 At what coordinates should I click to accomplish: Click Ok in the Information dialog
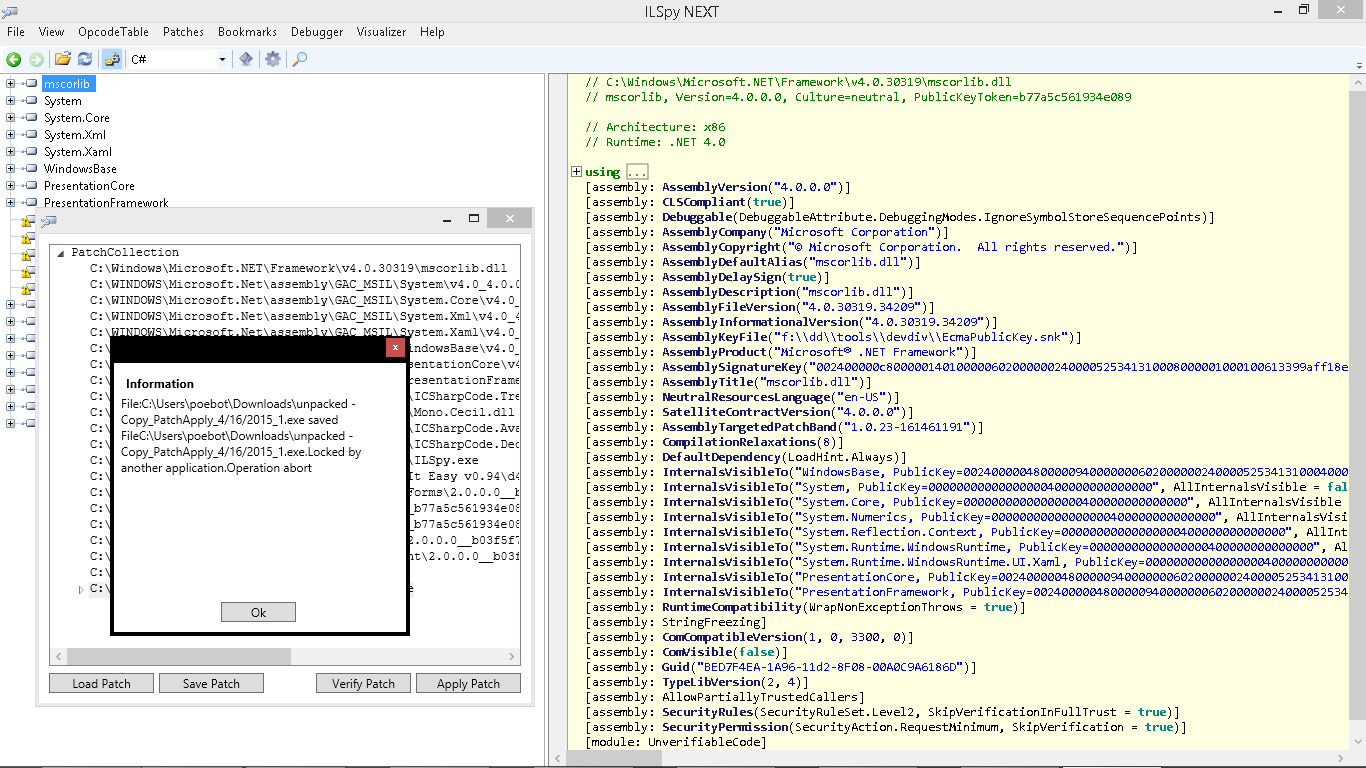258,612
